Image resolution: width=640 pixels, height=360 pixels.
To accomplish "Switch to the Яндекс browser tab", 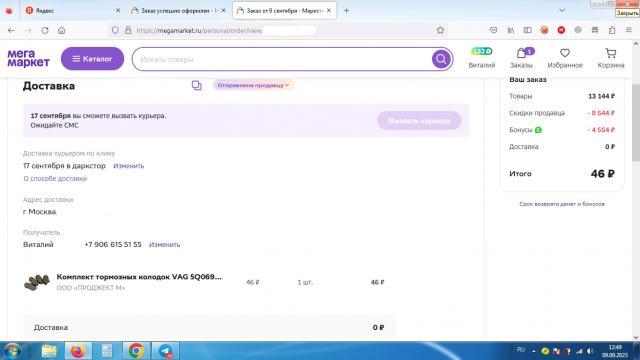I will point(72,11).
